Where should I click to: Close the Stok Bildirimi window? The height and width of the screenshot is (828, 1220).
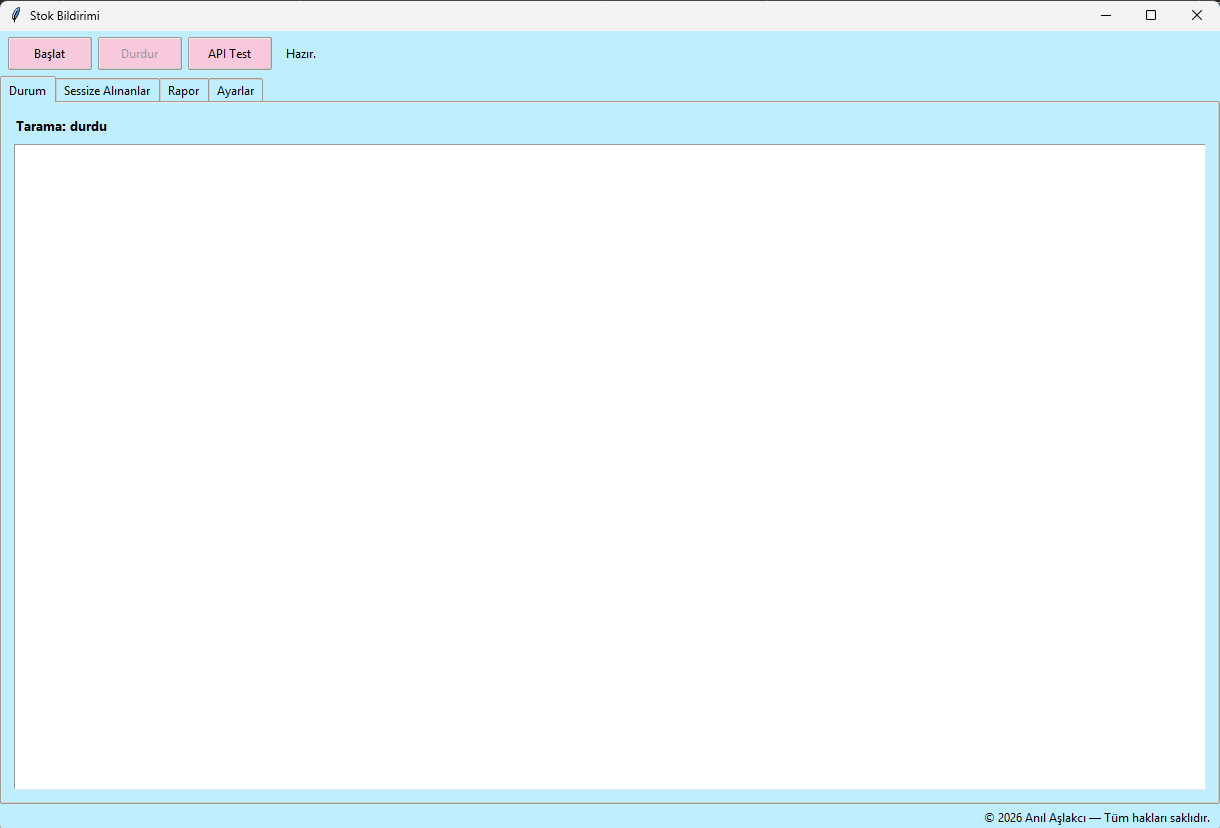[1197, 15]
